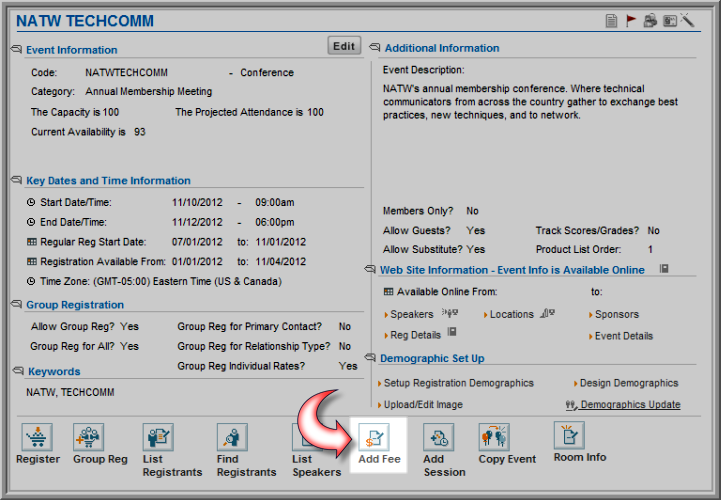Open the Reg Details link
The width and height of the screenshot is (721, 500).
point(415,335)
